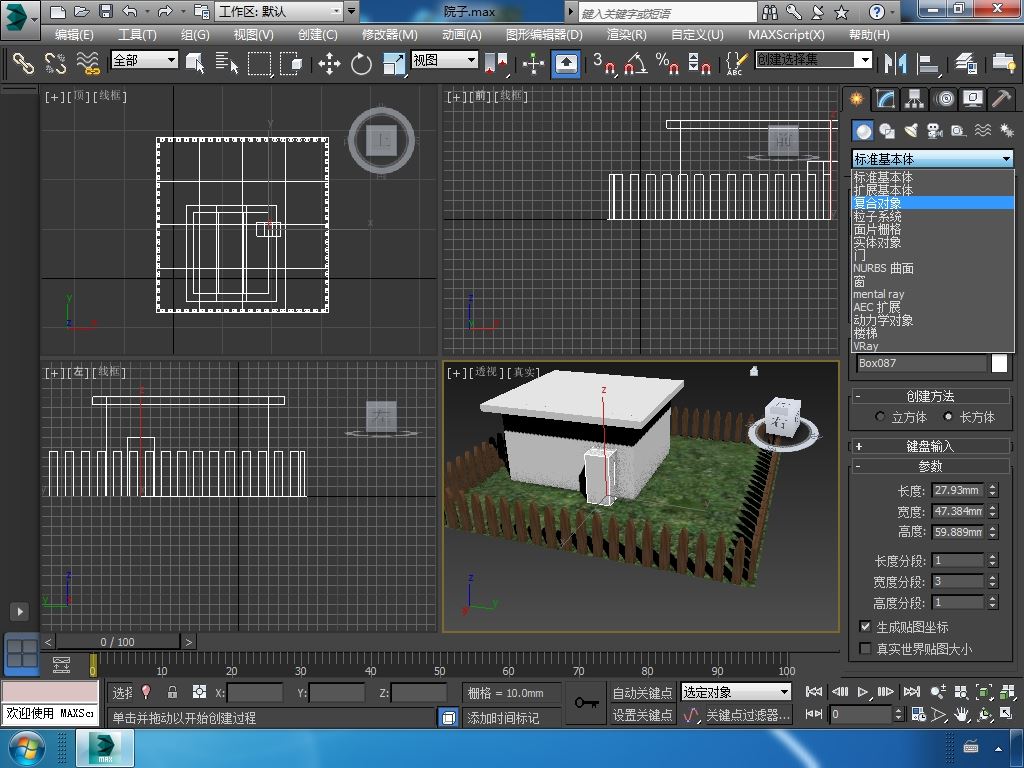Open the 全部 selection filter dropdown

[144, 60]
